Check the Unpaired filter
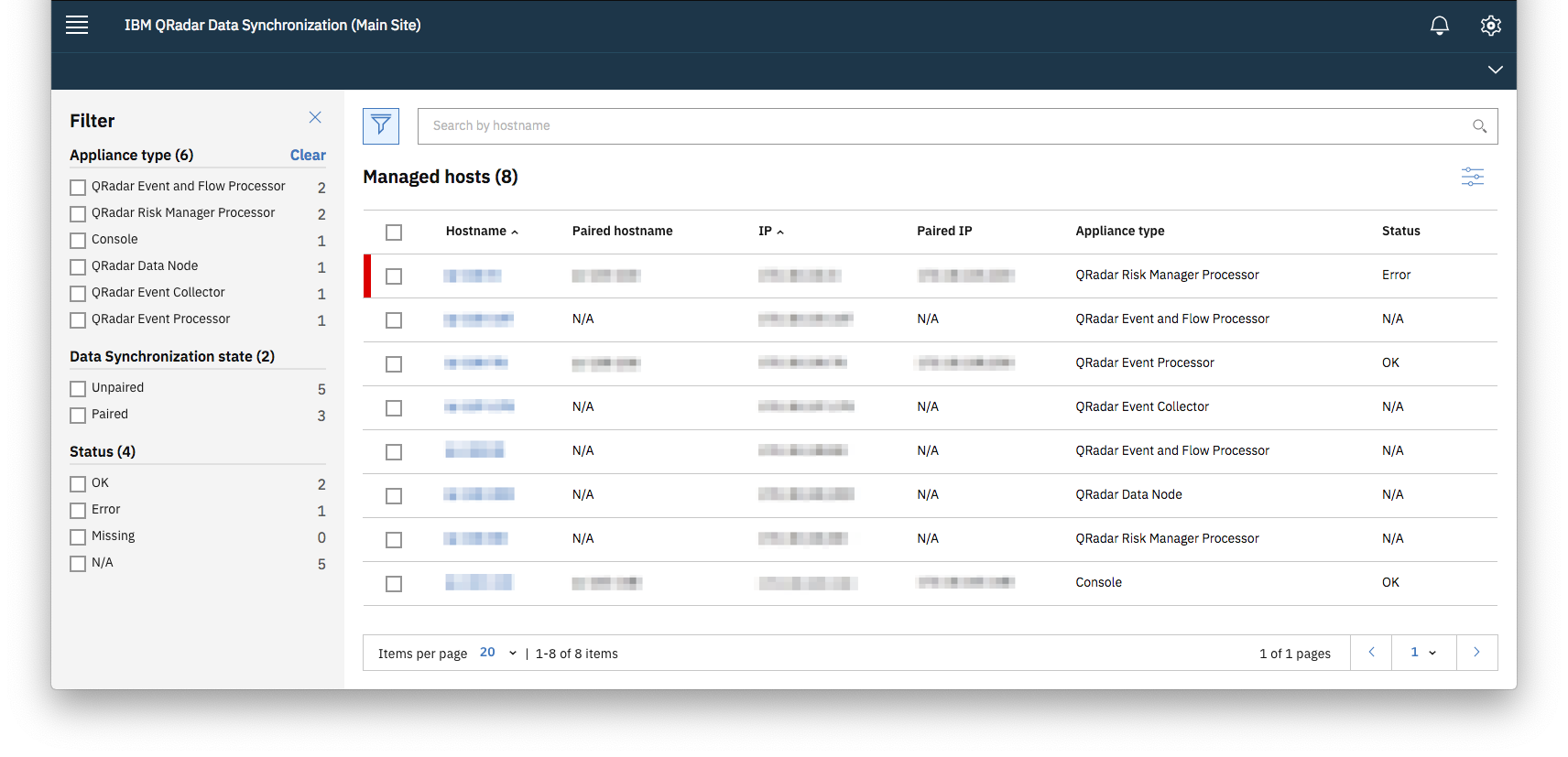The width and height of the screenshot is (1568, 757). coord(78,389)
